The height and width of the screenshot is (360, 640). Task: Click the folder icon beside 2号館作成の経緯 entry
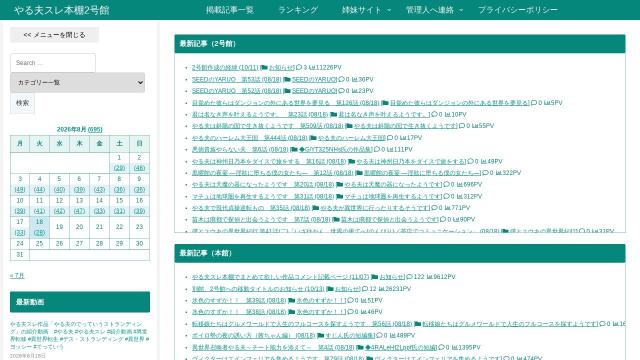264,67
